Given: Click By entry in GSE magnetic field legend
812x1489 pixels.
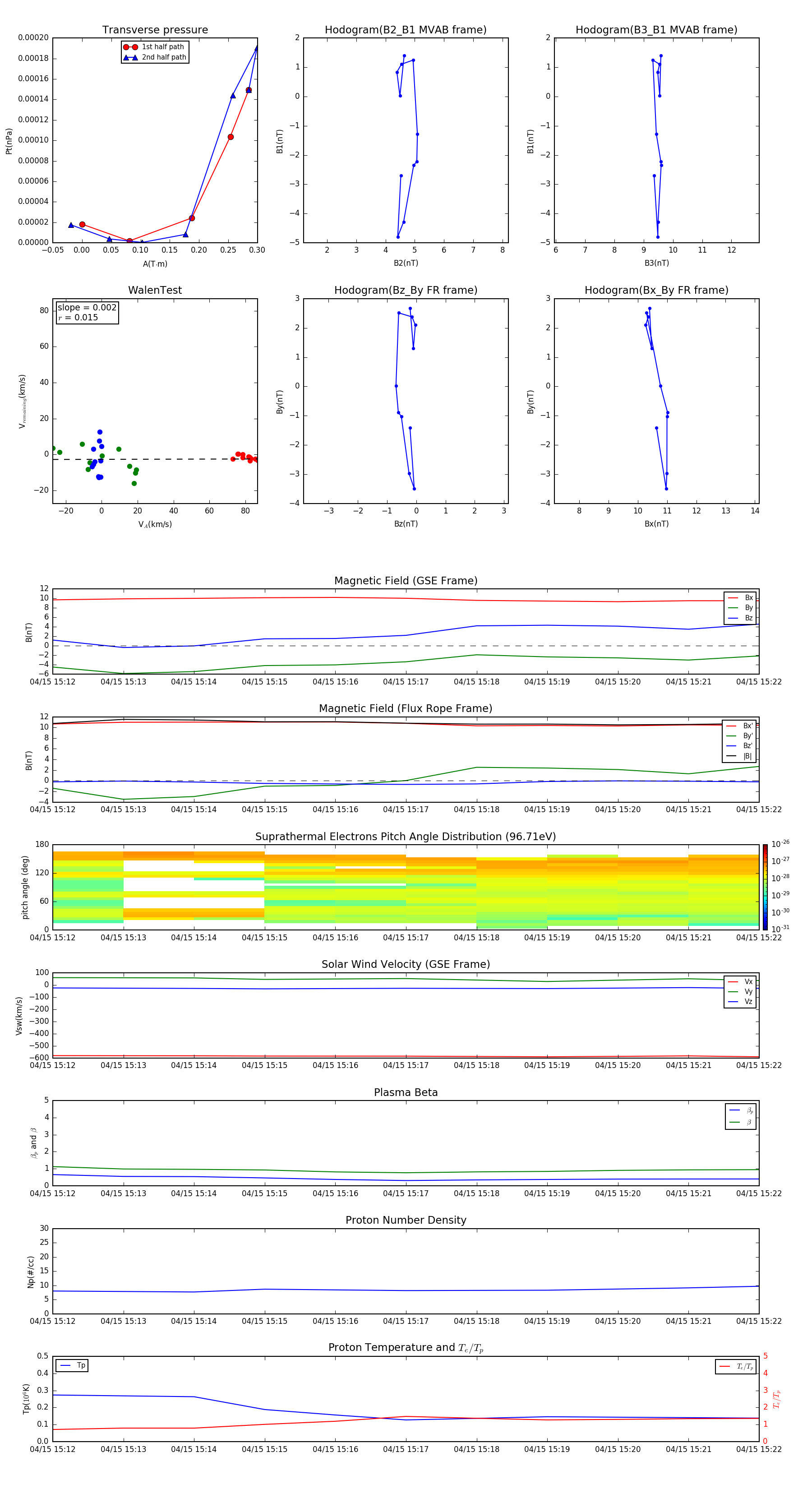Looking at the screenshot, I should tap(740, 607).
